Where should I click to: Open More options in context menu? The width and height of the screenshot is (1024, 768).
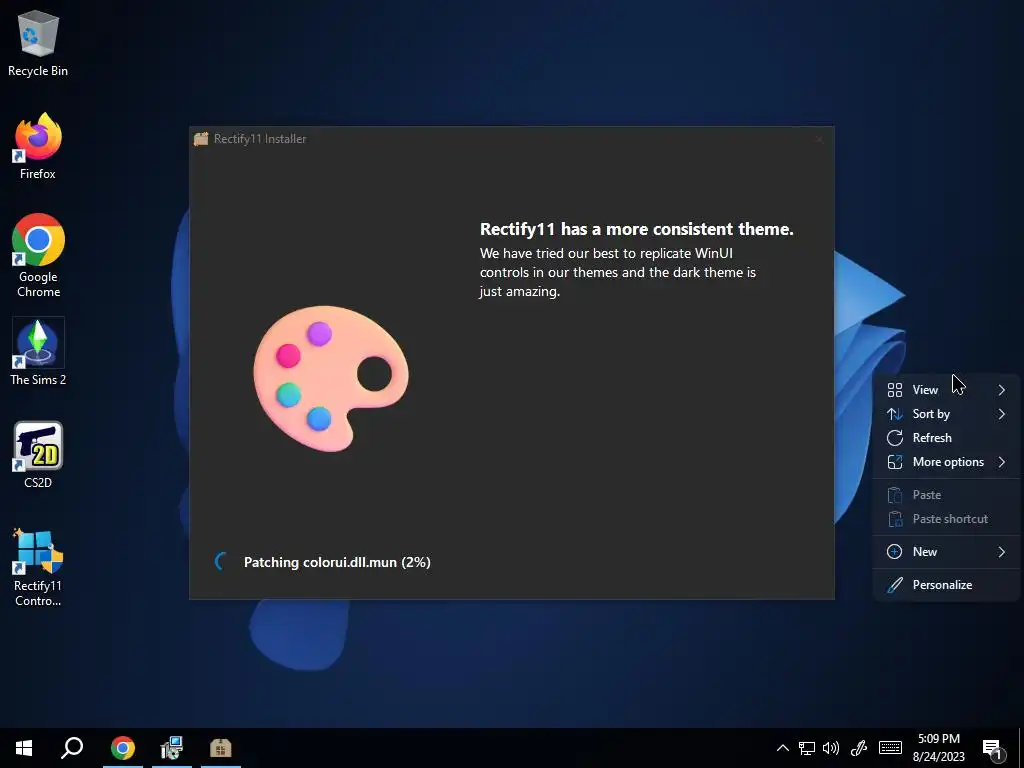[x=946, y=462]
